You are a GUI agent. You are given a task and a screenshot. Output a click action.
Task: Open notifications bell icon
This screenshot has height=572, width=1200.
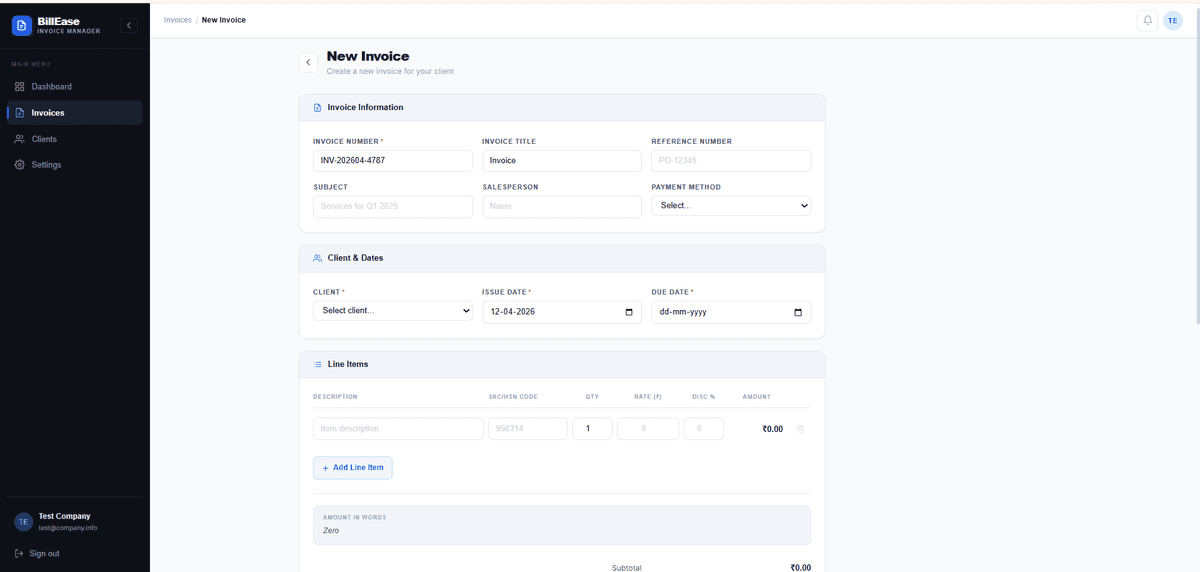(x=1147, y=20)
